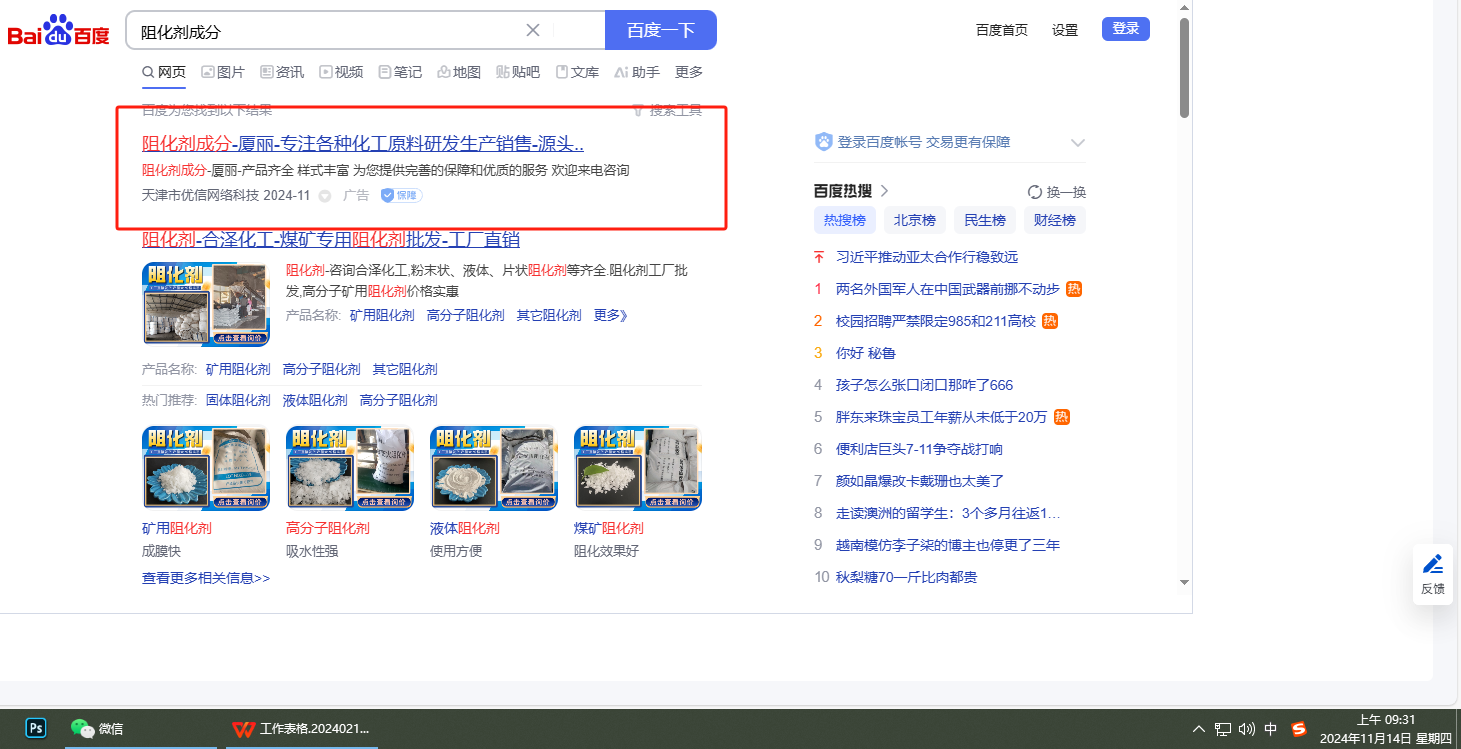Go to the 地图 tab

[x=459, y=72]
